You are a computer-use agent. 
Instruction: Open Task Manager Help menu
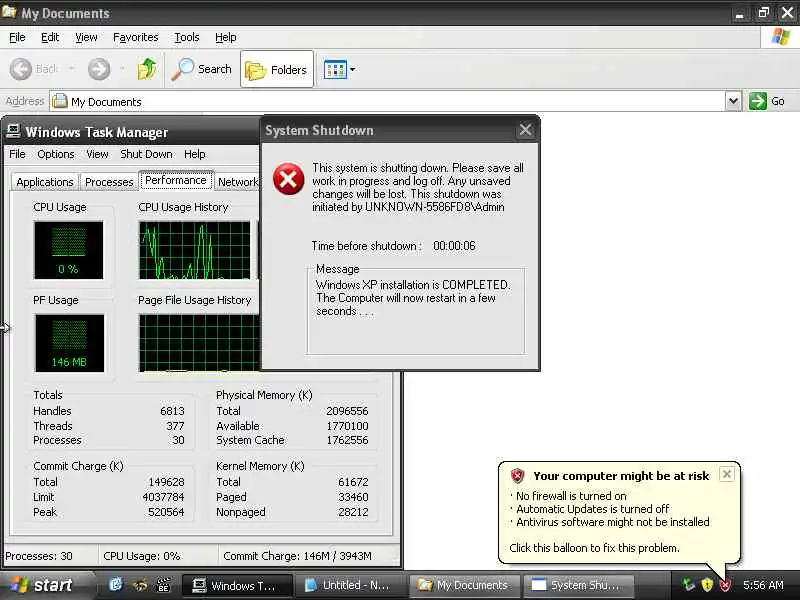click(194, 154)
